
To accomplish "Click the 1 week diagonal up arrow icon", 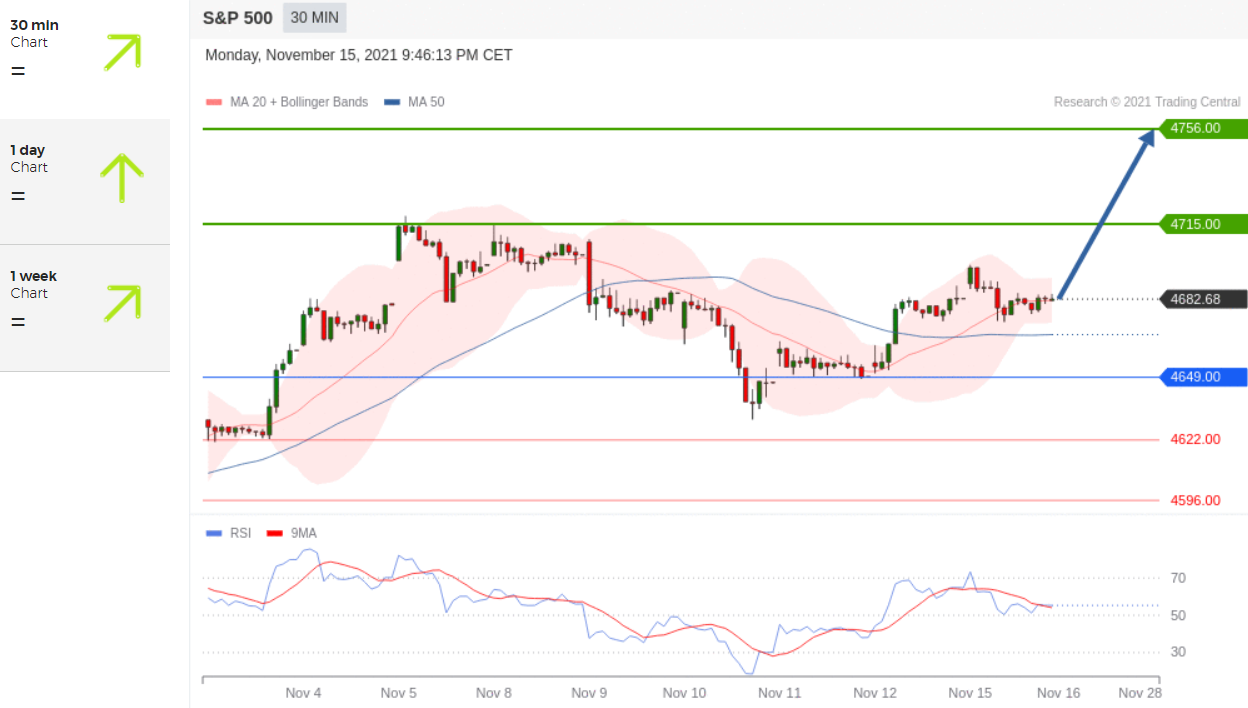I will (x=122, y=304).
